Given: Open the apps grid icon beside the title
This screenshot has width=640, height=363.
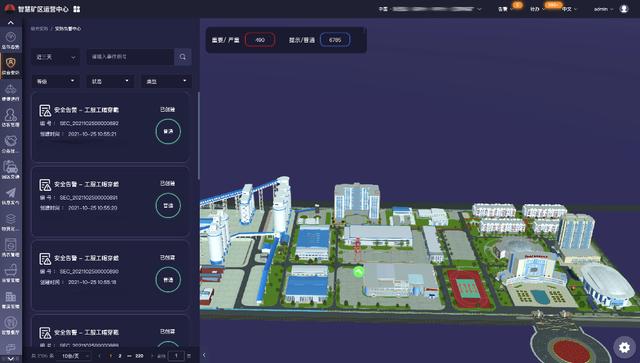Looking at the screenshot, I should [x=77, y=9].
